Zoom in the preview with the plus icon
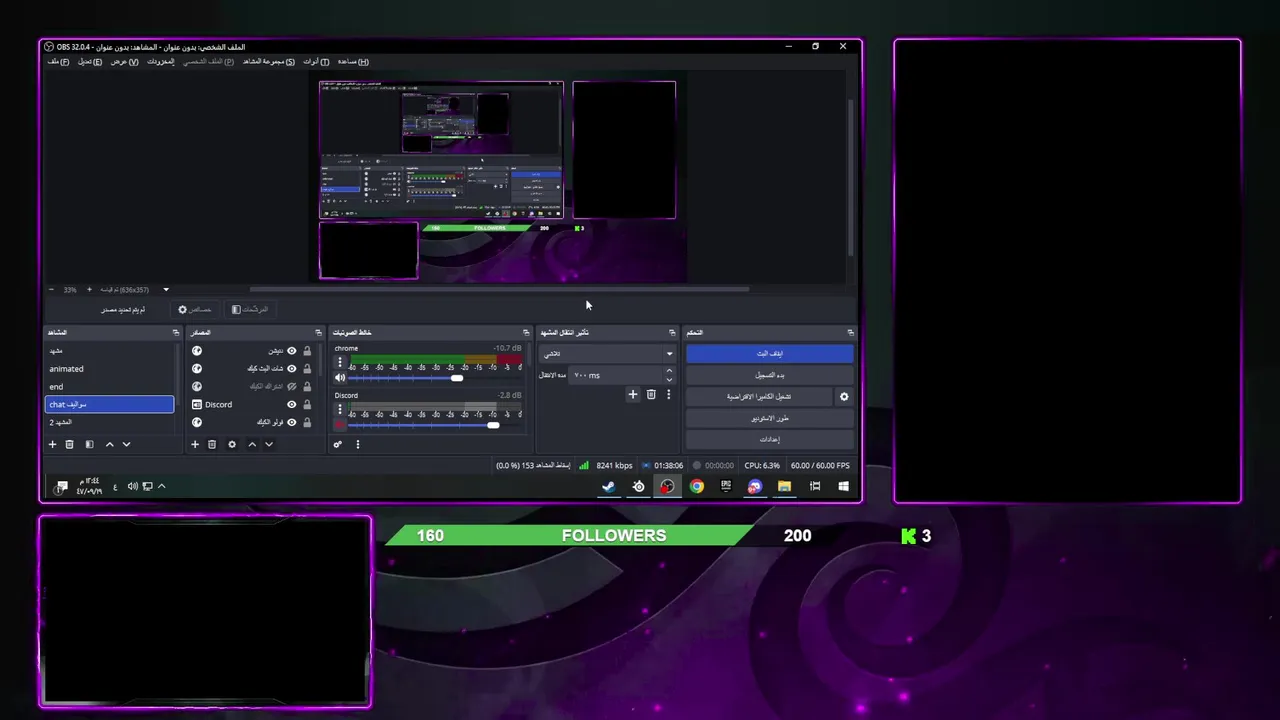 click(x=89, y=290)
